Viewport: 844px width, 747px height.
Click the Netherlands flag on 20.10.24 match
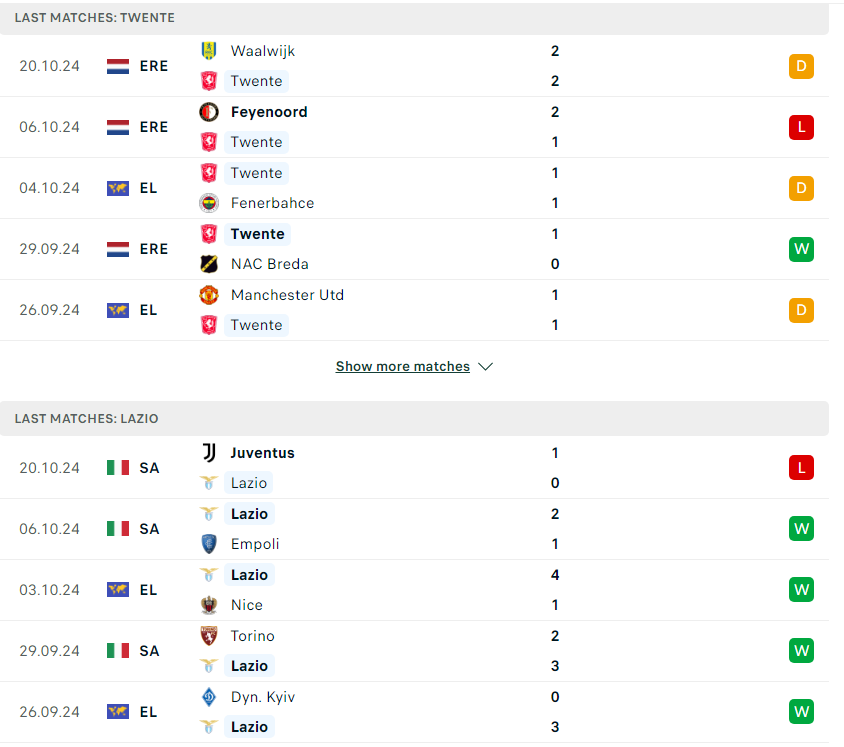[x=118, y=66]
